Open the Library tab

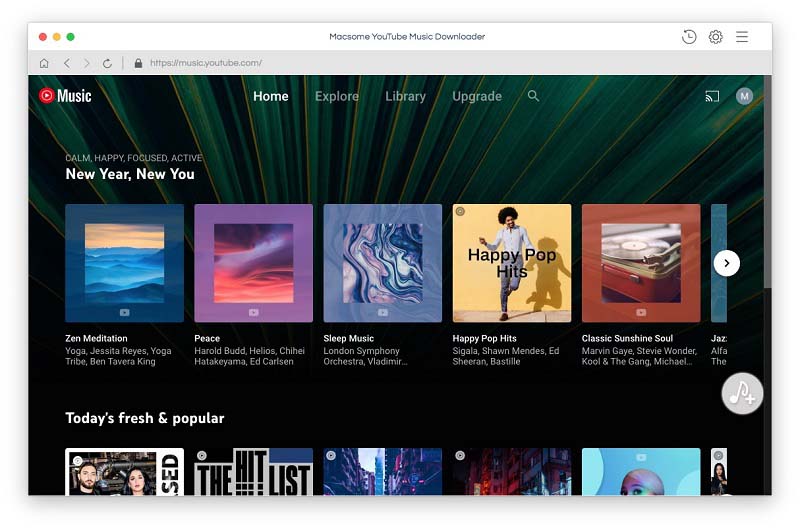406,96
